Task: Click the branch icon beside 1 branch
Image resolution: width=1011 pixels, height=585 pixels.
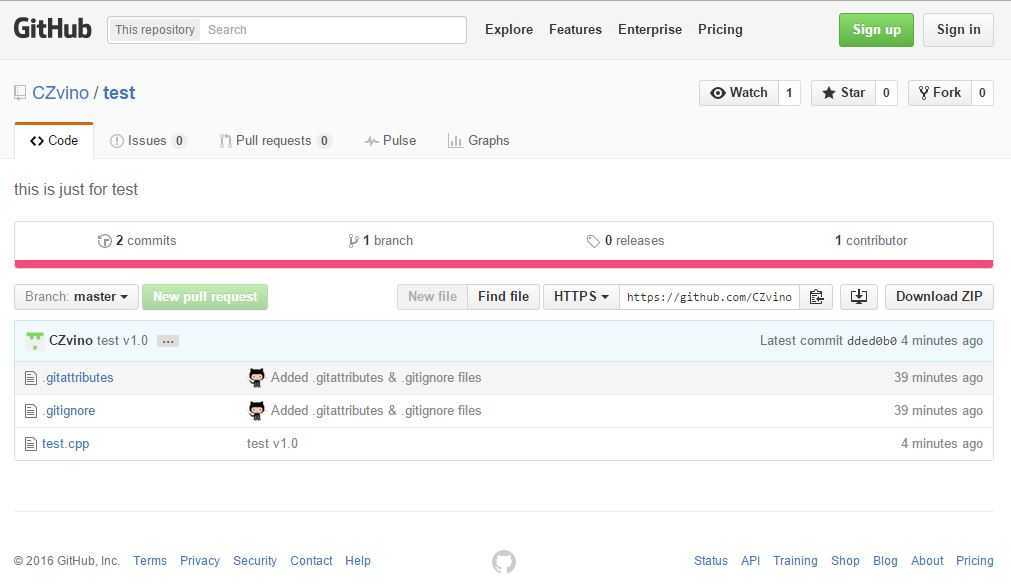Action: 353,241
